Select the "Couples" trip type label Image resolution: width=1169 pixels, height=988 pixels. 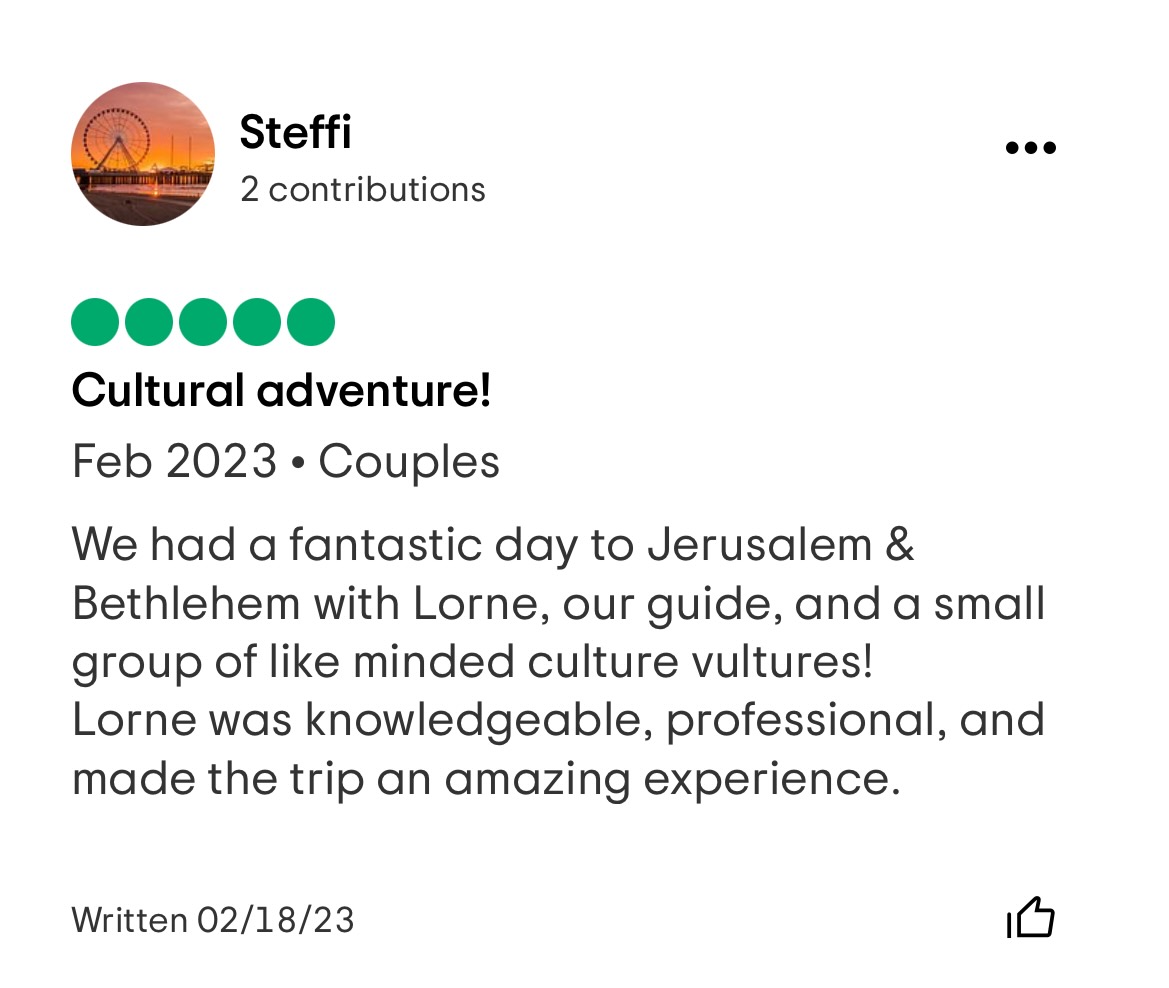point(409,462)
